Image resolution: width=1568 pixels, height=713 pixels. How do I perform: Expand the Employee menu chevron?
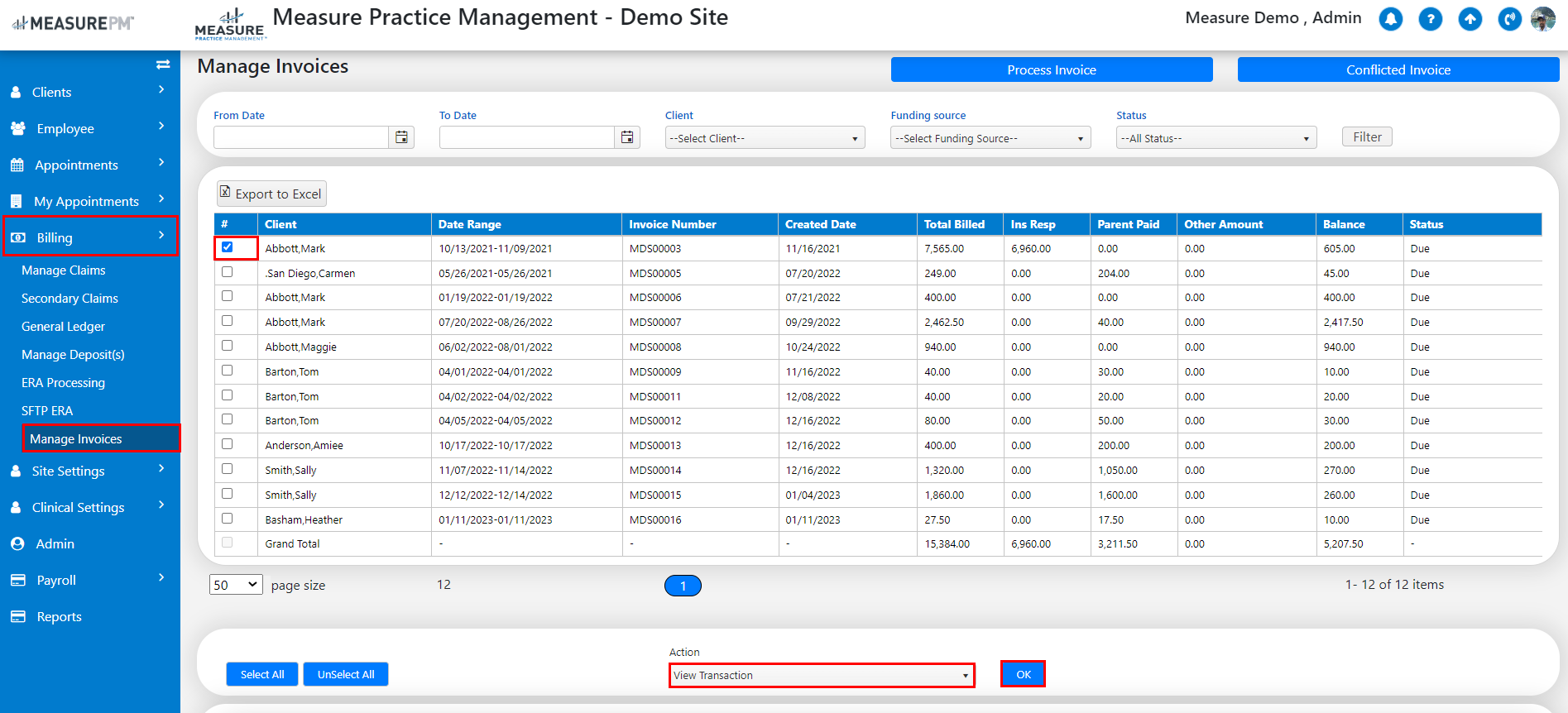161,126
